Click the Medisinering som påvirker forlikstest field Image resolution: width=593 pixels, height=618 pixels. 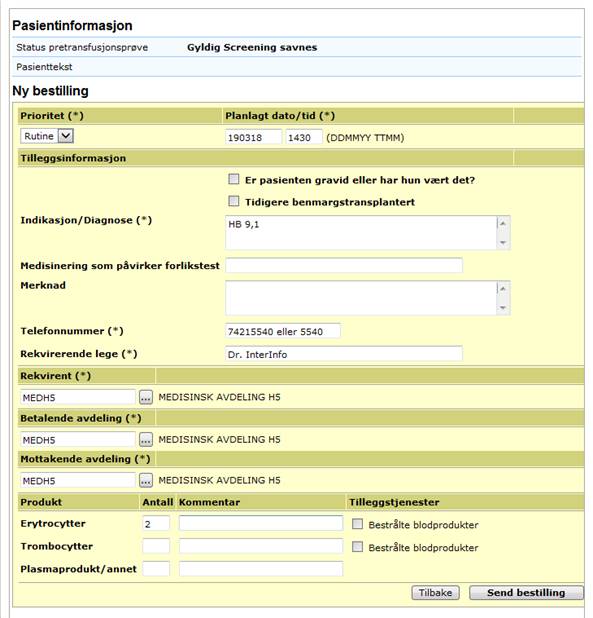pos(344,265)
